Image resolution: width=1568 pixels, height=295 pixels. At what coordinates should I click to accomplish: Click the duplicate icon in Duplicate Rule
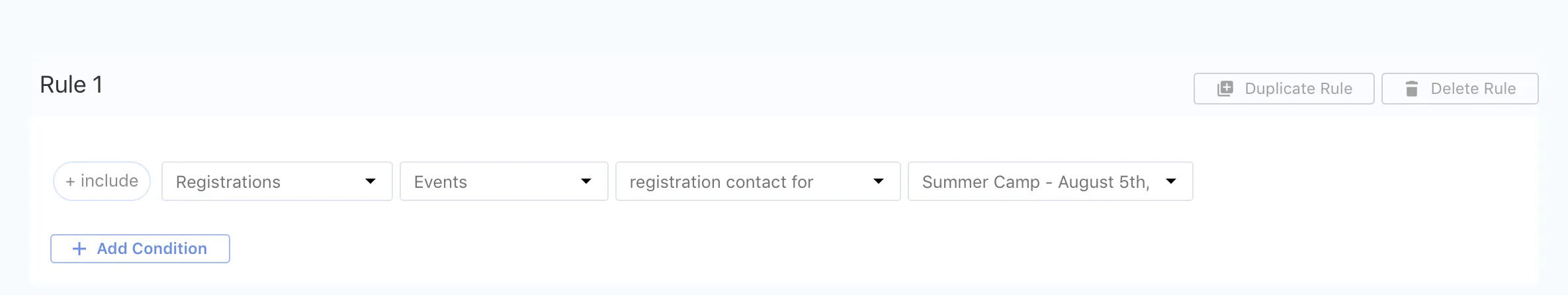(x=1225, y=89)
